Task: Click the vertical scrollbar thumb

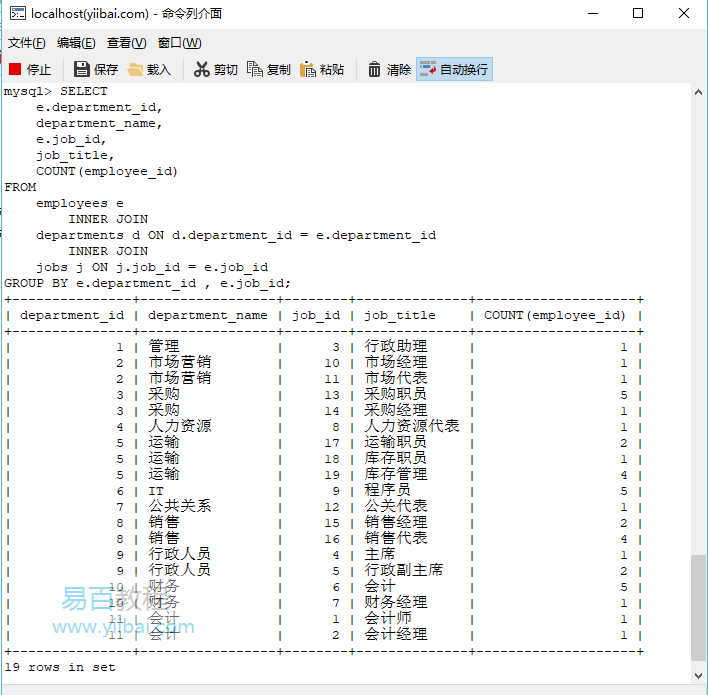Action: click(x=698, y=607)
